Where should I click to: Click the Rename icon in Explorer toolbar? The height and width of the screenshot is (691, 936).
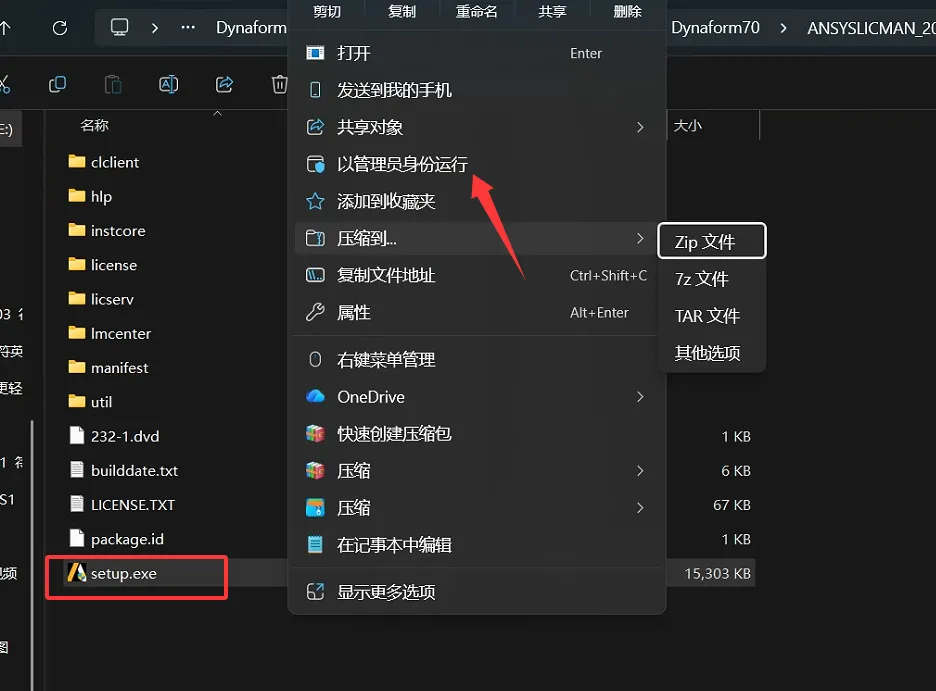(168, 84)
